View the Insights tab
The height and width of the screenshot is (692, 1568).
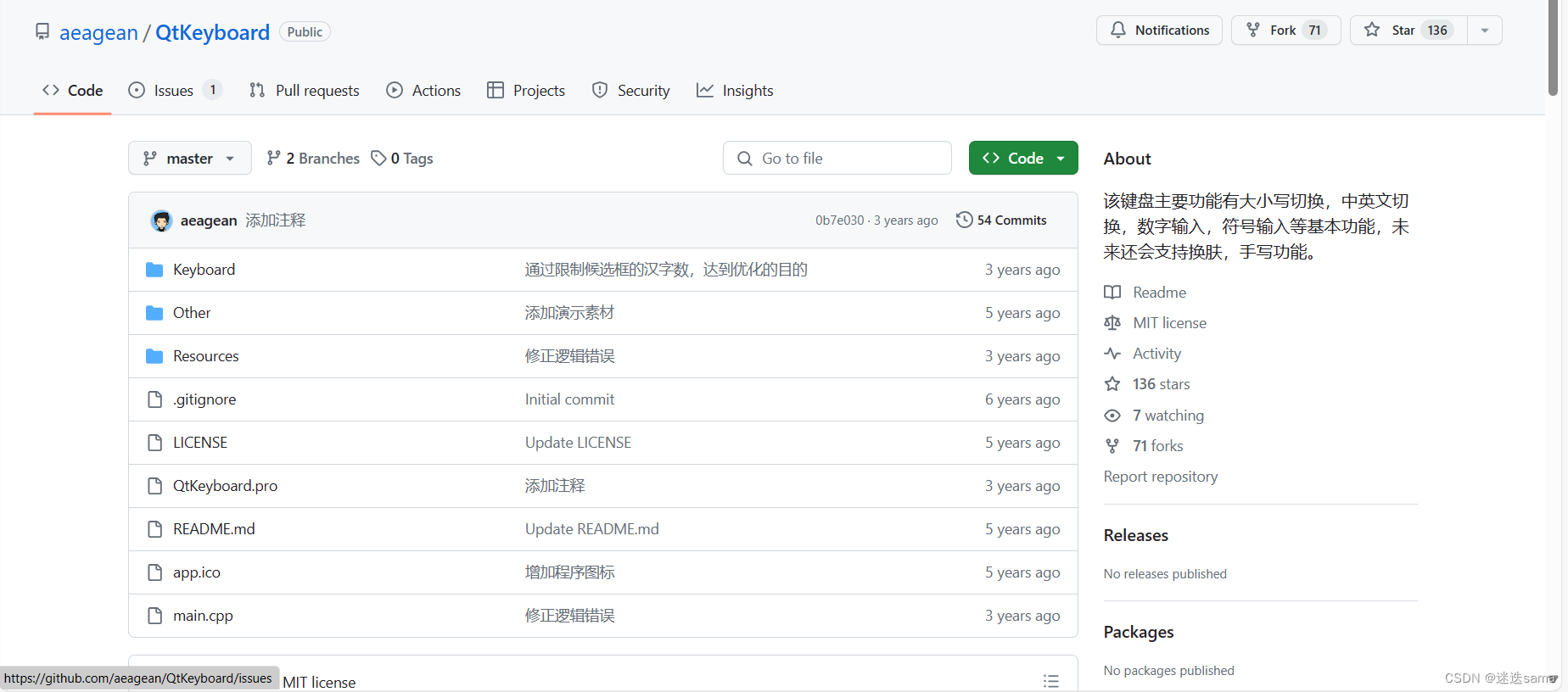click(735, 91)
